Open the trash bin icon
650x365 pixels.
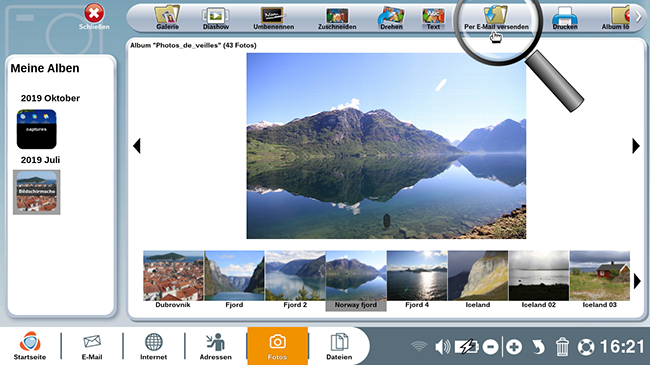(562, 347)
